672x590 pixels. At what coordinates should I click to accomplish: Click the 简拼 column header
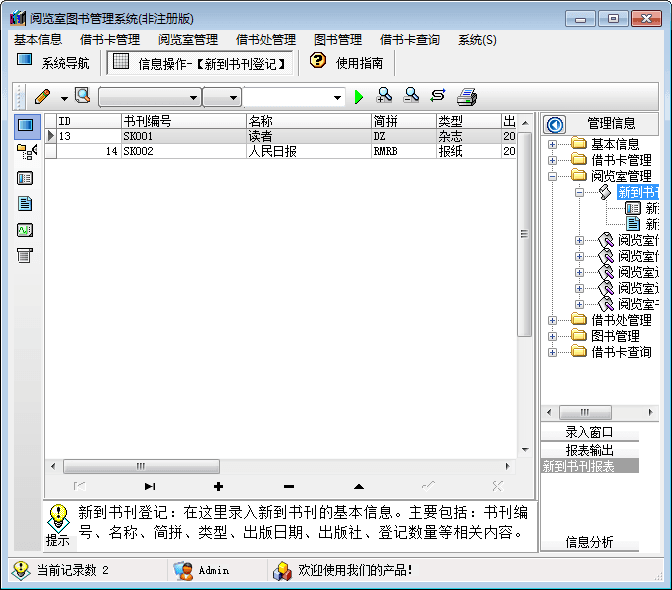coord(403,121)
